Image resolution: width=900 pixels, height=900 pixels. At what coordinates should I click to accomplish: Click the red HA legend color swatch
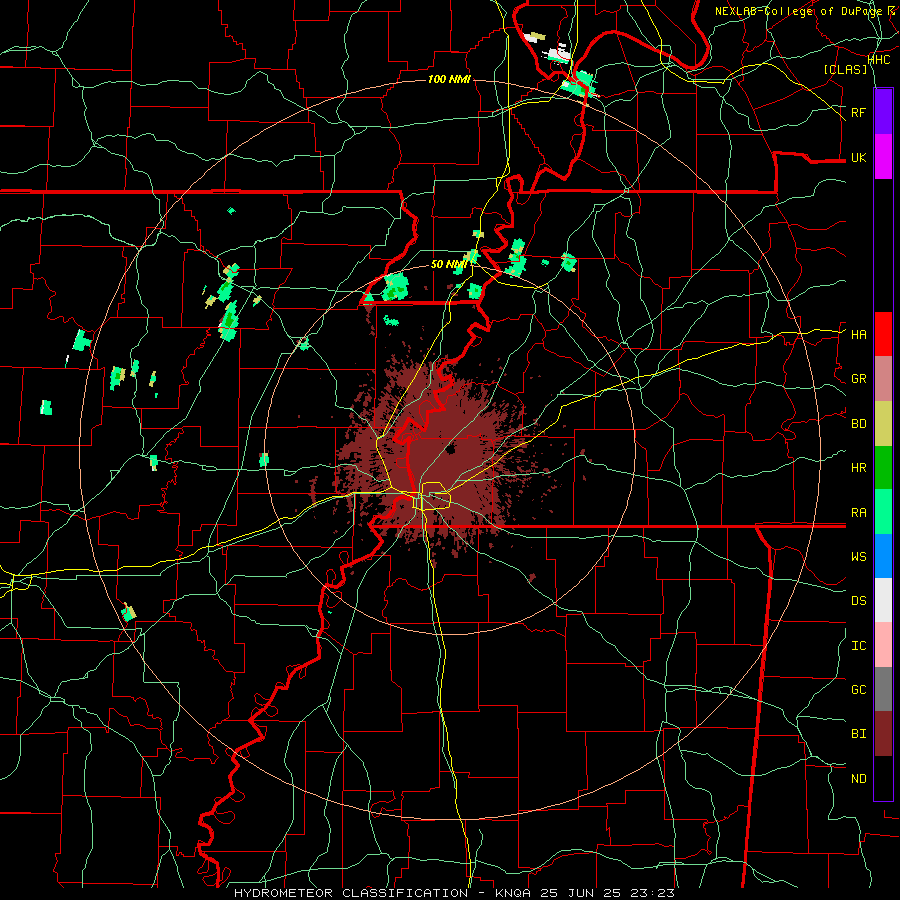[x=883, y=334]
